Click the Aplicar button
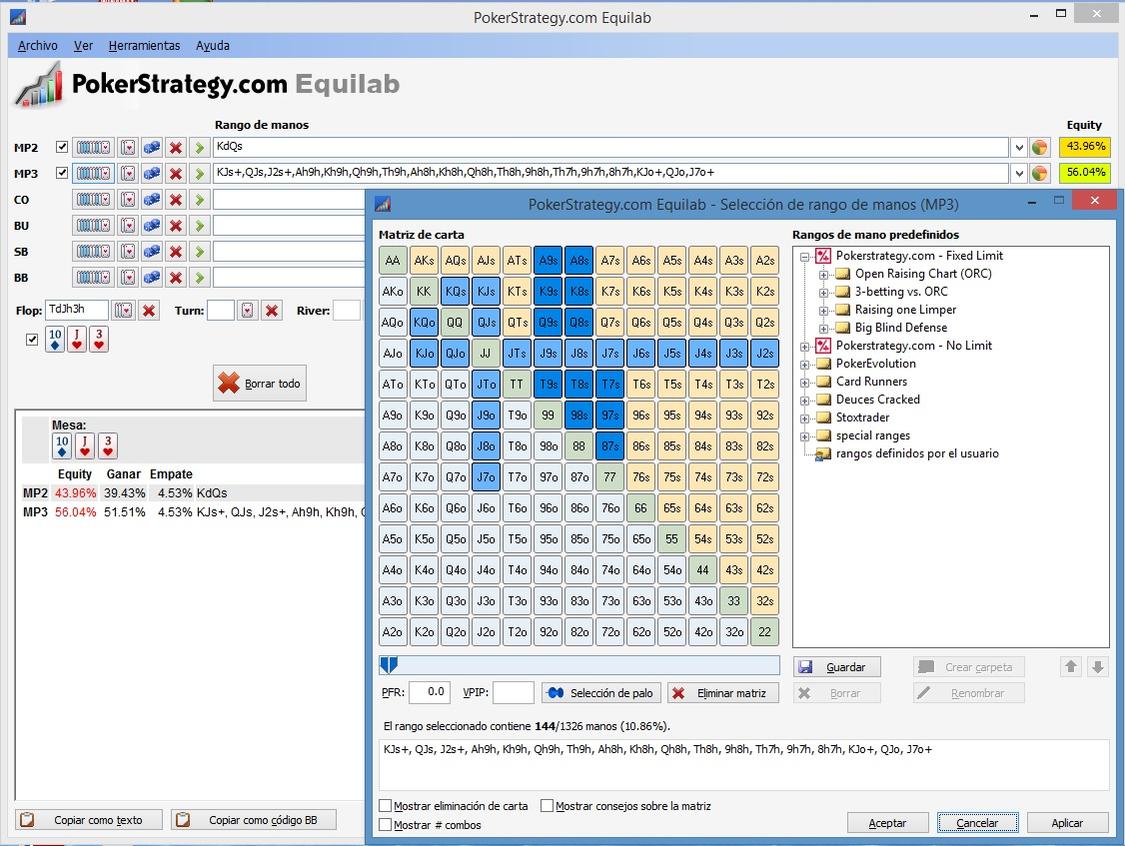The image size is (1125, 846). pos(1067,823)
